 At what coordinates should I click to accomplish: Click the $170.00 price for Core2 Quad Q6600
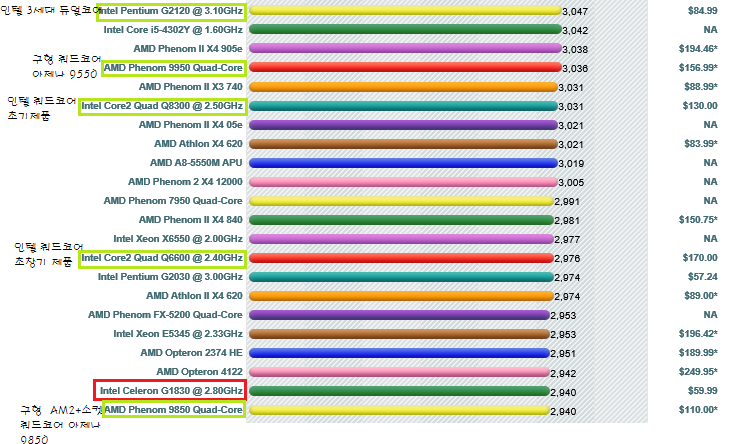click(x=700, y=258)
